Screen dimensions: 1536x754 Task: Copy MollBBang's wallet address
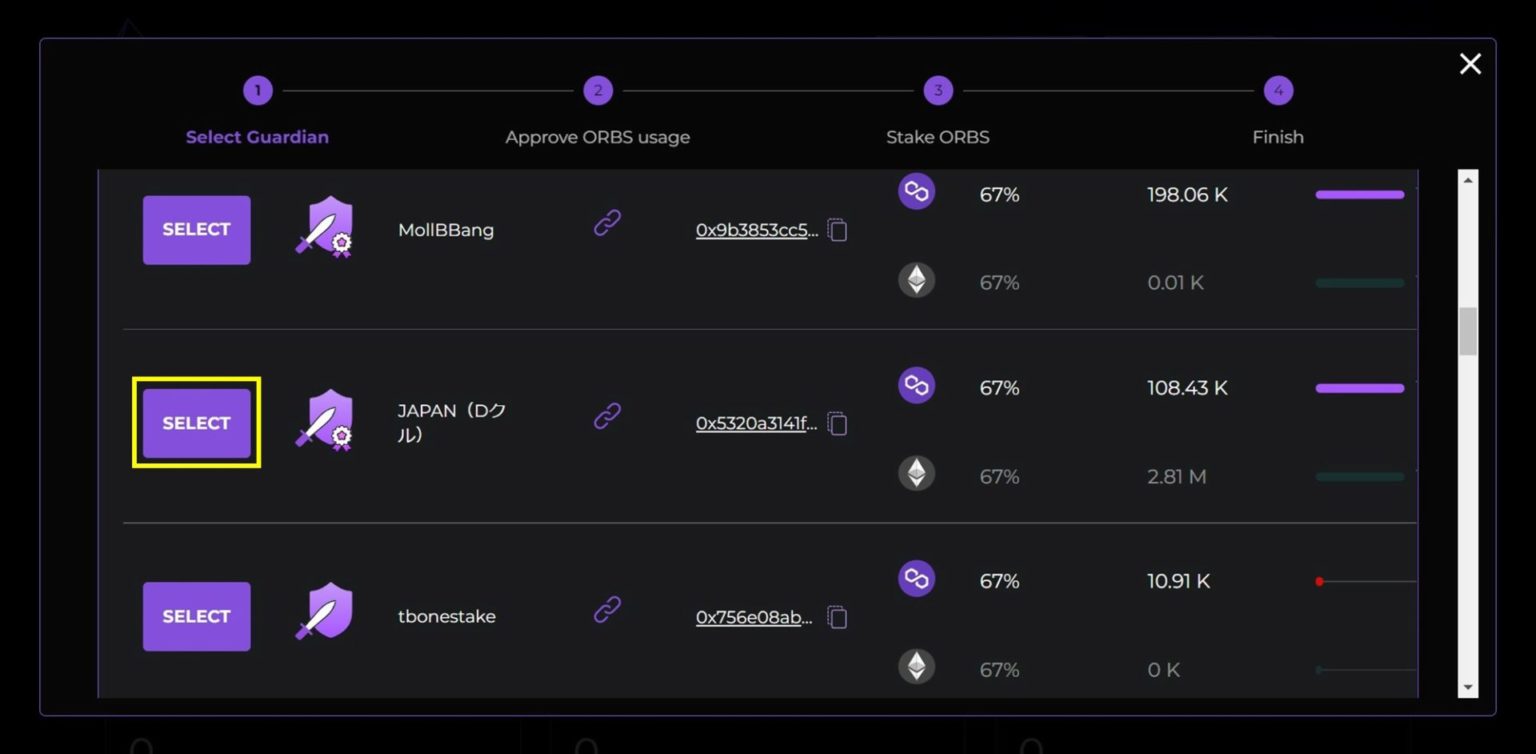(836, 229)
